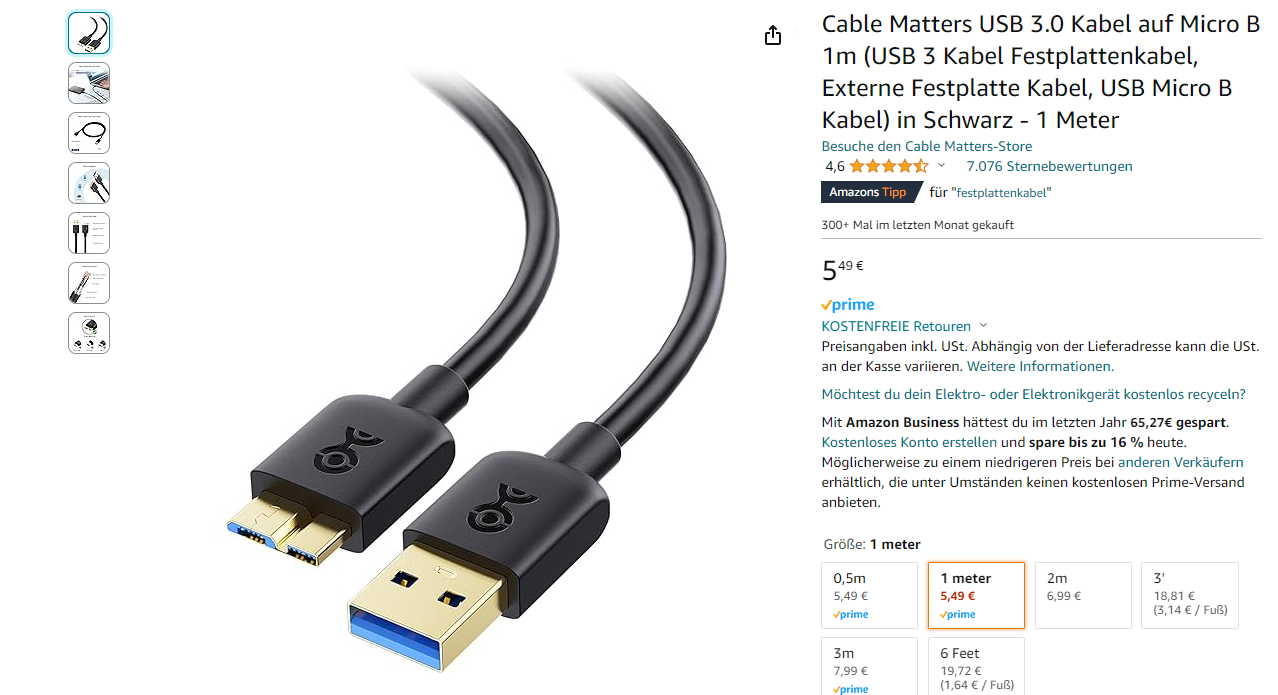Select the fourth product thumbnail image
The width and height of the screenshot is (1278, 695).
click(89, 183)
